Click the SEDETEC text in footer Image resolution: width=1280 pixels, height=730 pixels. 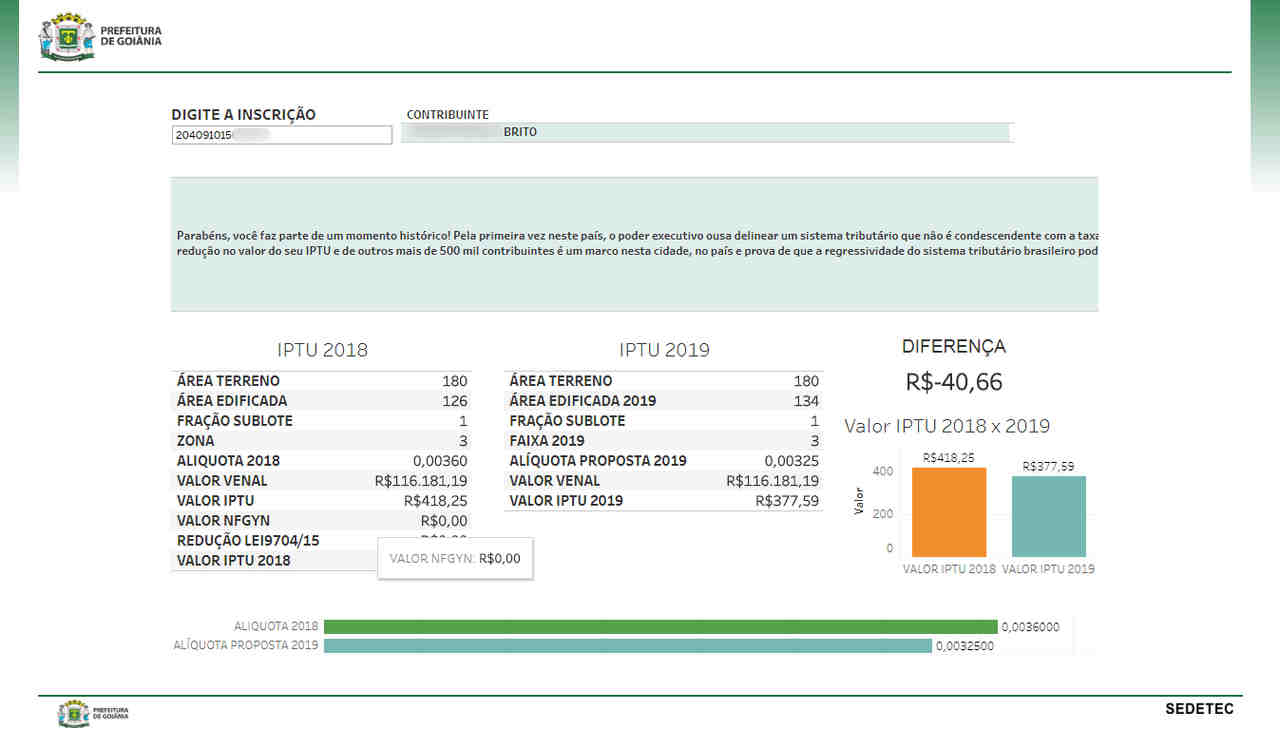pyautogui.click(x=1199, y=709)
